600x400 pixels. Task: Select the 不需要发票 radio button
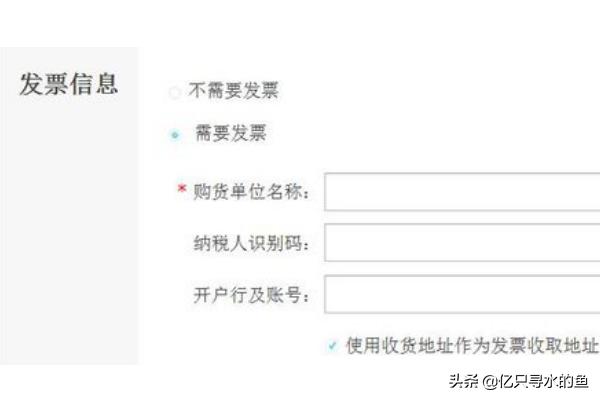(175, 93)
